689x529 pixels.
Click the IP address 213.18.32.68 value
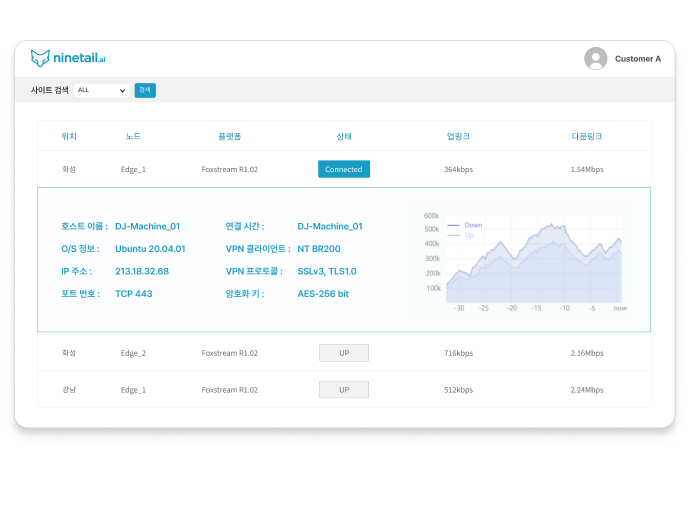142,271
